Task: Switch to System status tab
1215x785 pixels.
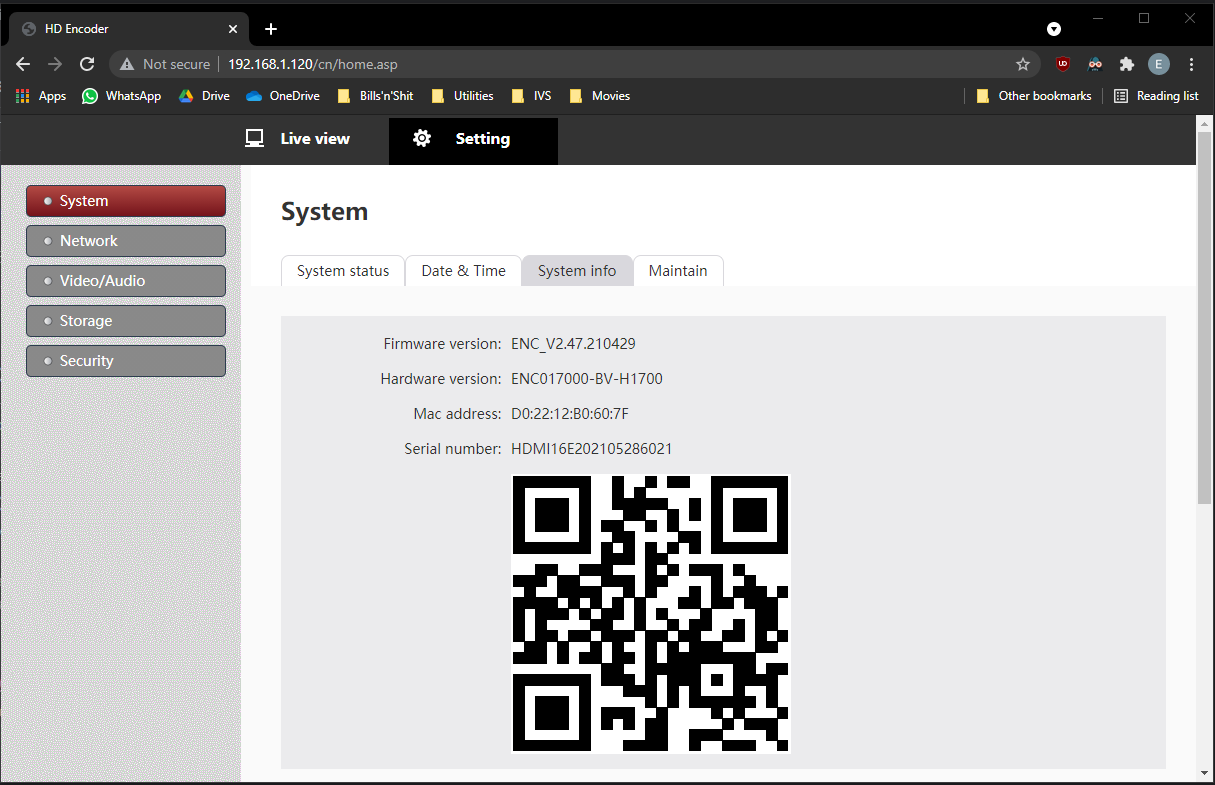Action: (343, 271)
